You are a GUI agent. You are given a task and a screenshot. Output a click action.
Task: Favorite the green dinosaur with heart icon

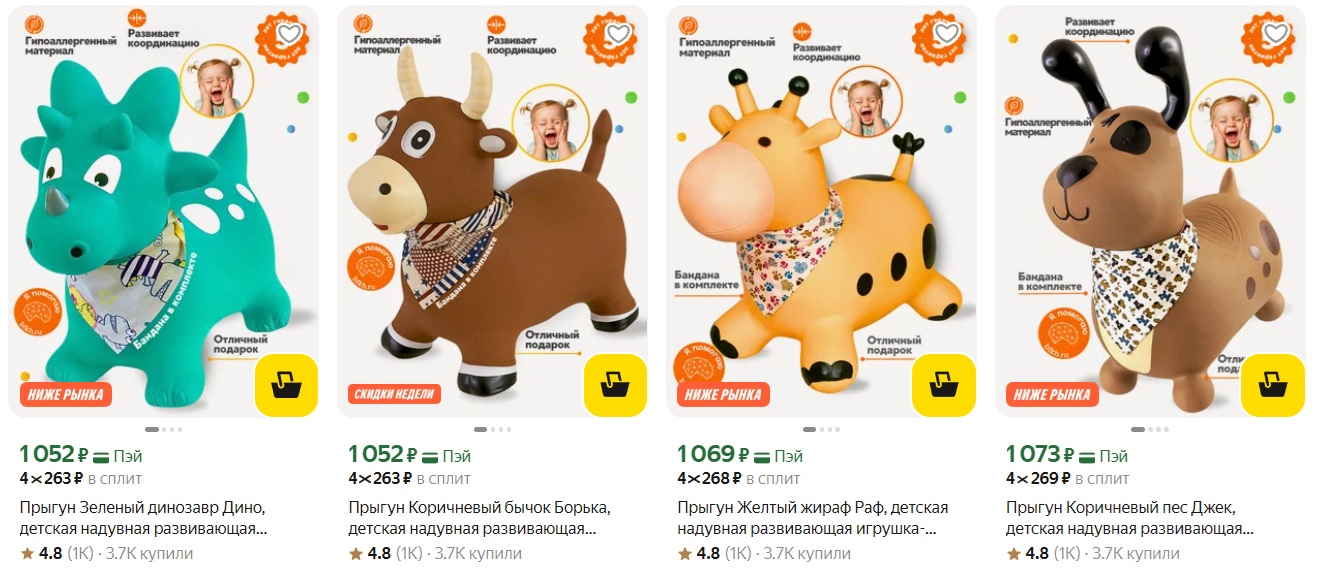click(289, 35)
